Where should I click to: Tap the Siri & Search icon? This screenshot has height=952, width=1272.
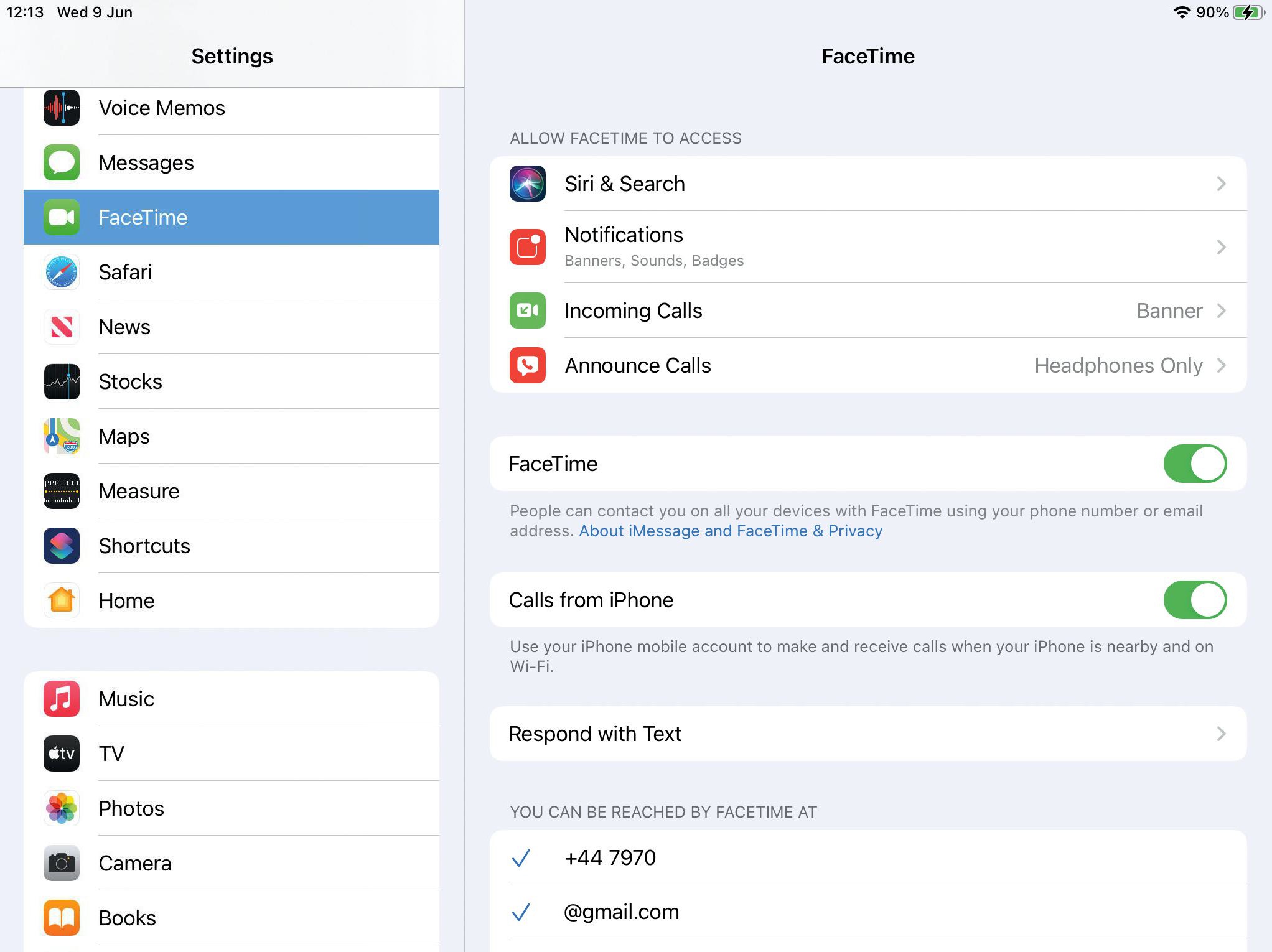(x=528, y=184)
